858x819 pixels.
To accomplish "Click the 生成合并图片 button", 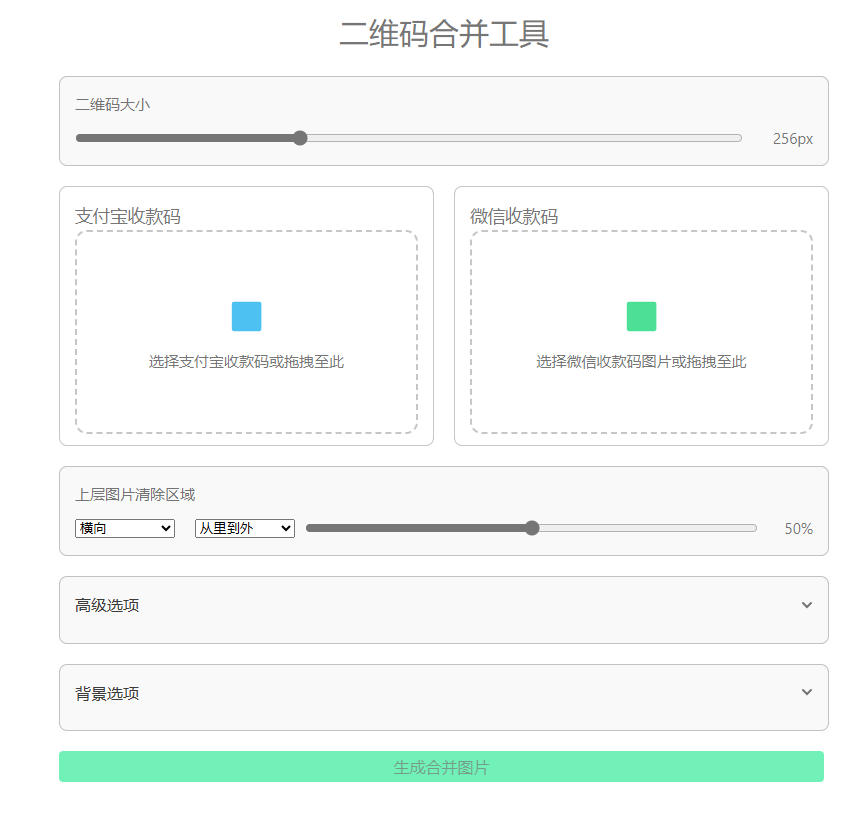I will pyautogui.click(x=441, y=766).
